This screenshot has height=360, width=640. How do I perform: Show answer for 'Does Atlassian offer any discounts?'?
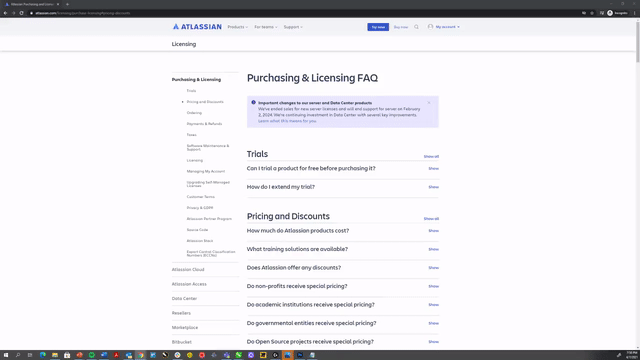tap(433, 268)
